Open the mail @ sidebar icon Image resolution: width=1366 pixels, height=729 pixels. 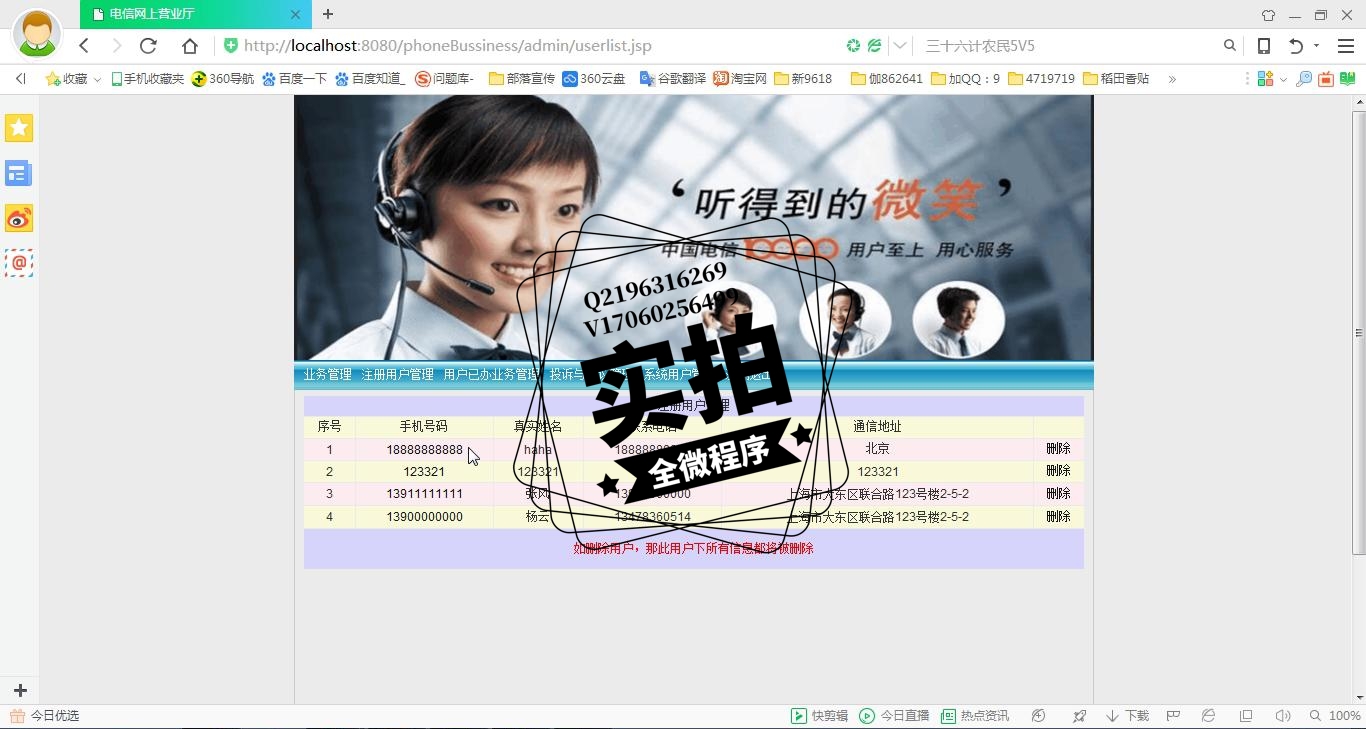pyautogui.click(x=19, y=263)
